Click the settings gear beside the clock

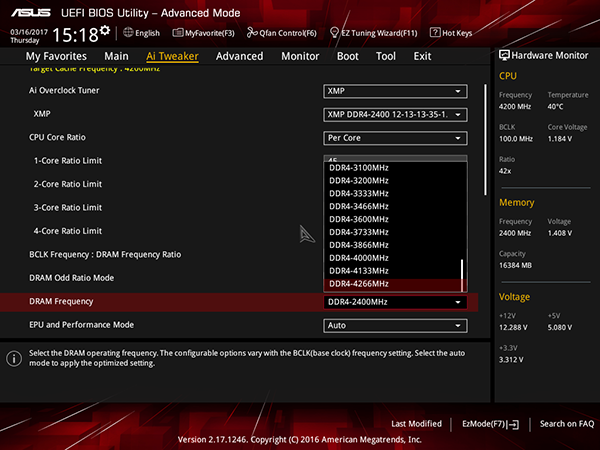click(105, 31)
